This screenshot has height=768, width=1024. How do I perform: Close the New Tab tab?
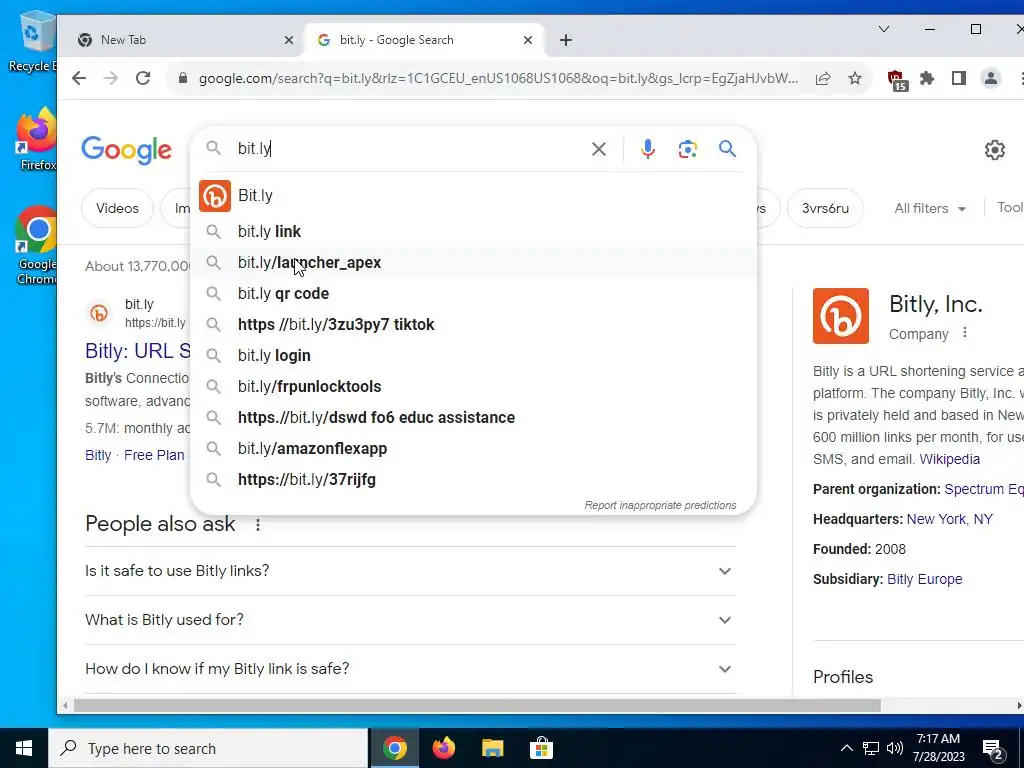[289, 40]
